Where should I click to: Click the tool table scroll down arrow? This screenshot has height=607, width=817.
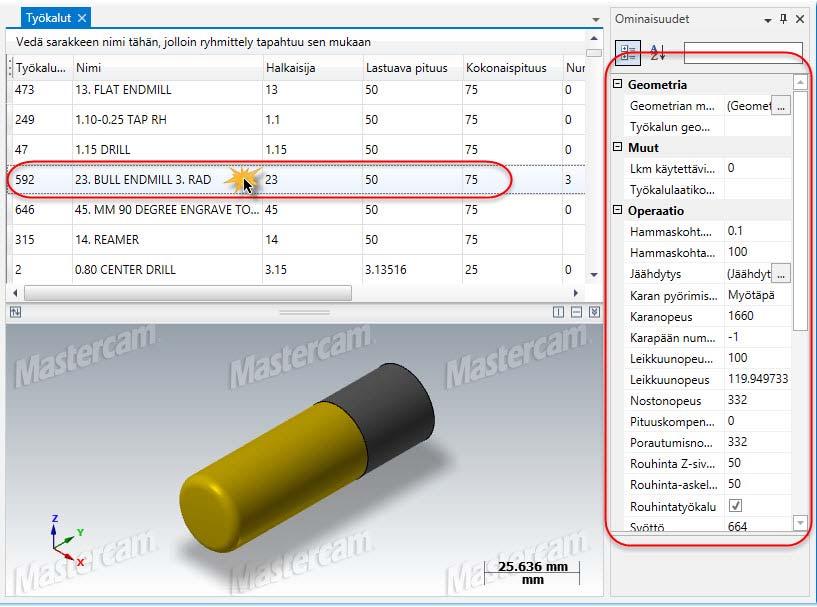point(593,275)
